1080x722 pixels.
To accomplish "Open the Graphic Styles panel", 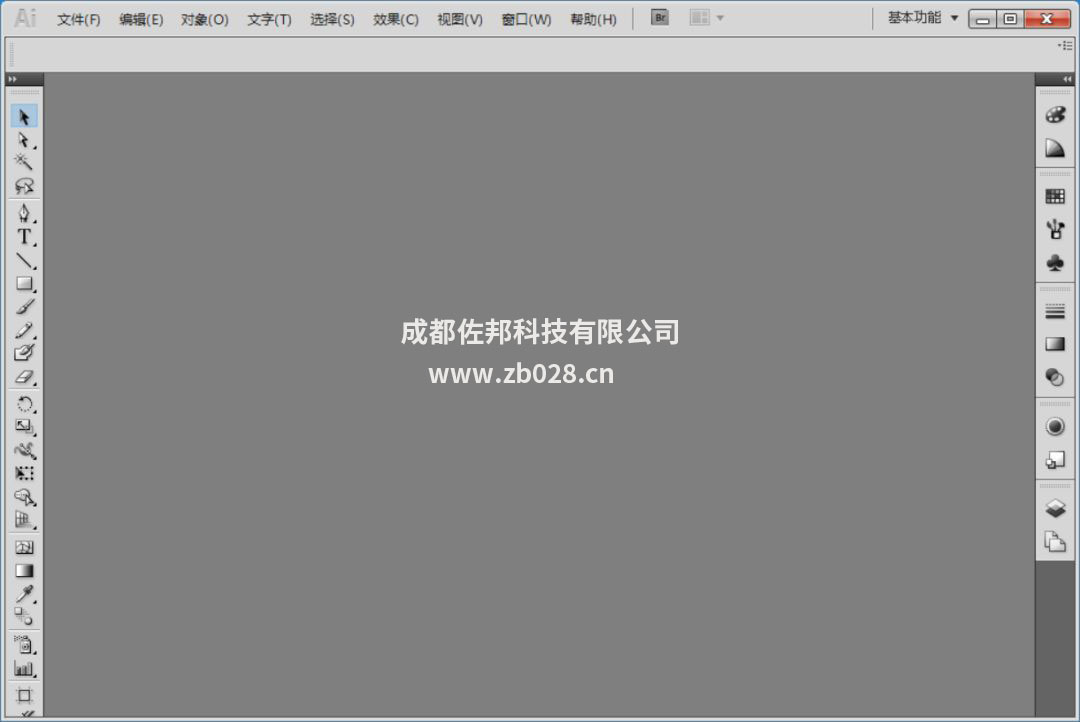I will (1055, 460).
